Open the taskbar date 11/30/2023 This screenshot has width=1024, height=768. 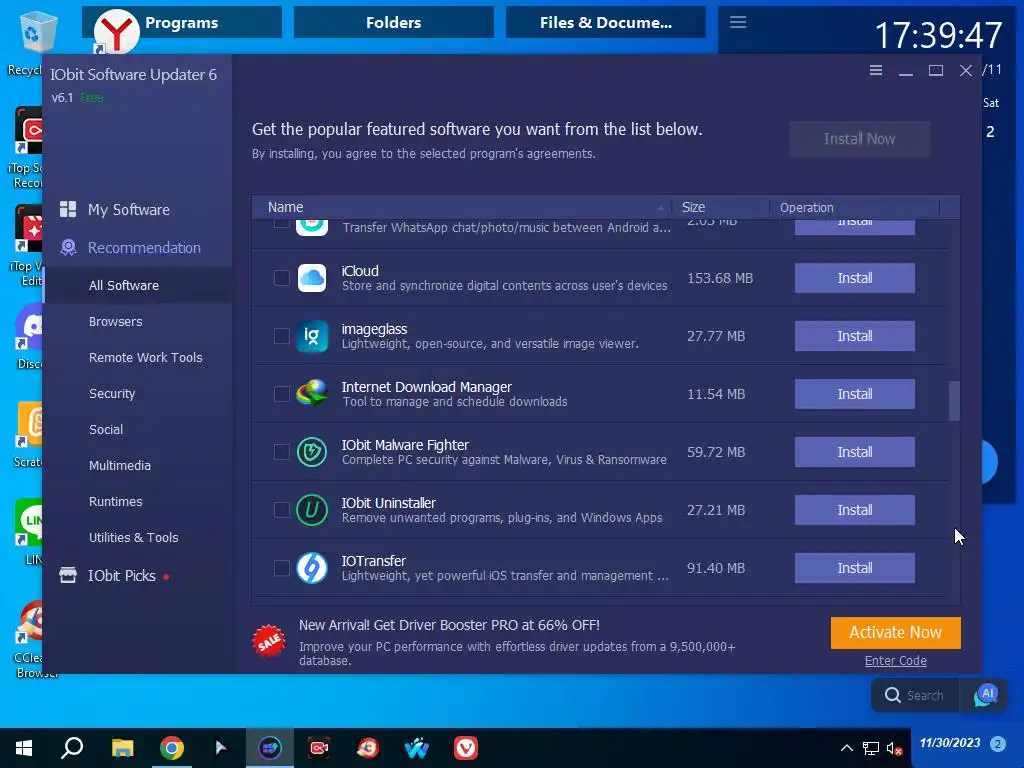tap(950, 743)
